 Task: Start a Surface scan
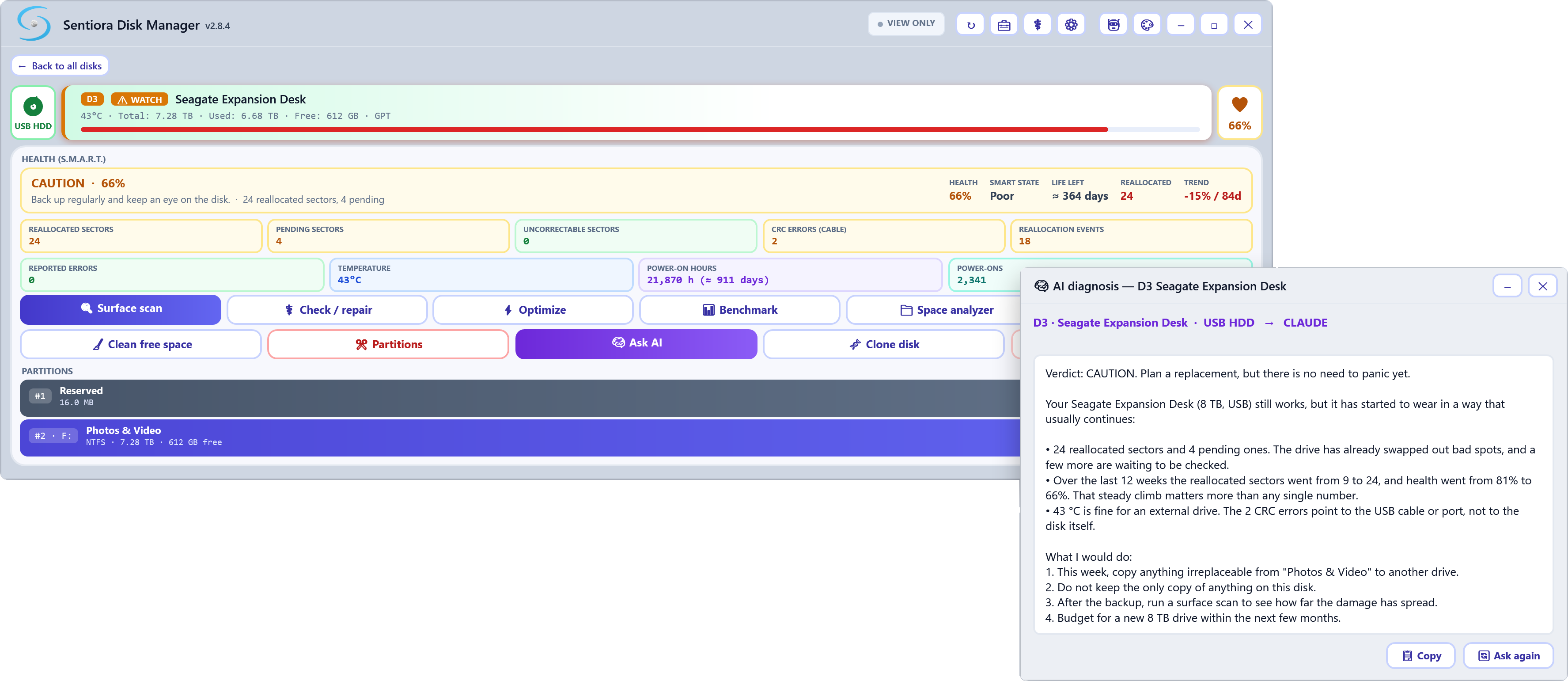click(121, 309)
